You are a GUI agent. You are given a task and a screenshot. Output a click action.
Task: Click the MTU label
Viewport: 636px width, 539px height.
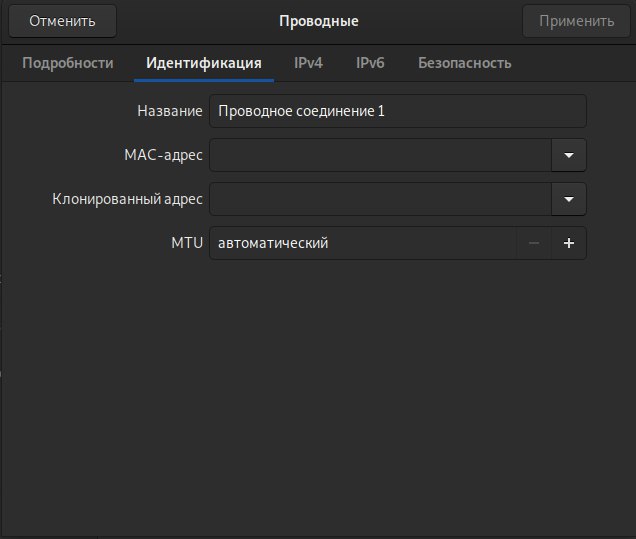(187, 243)
